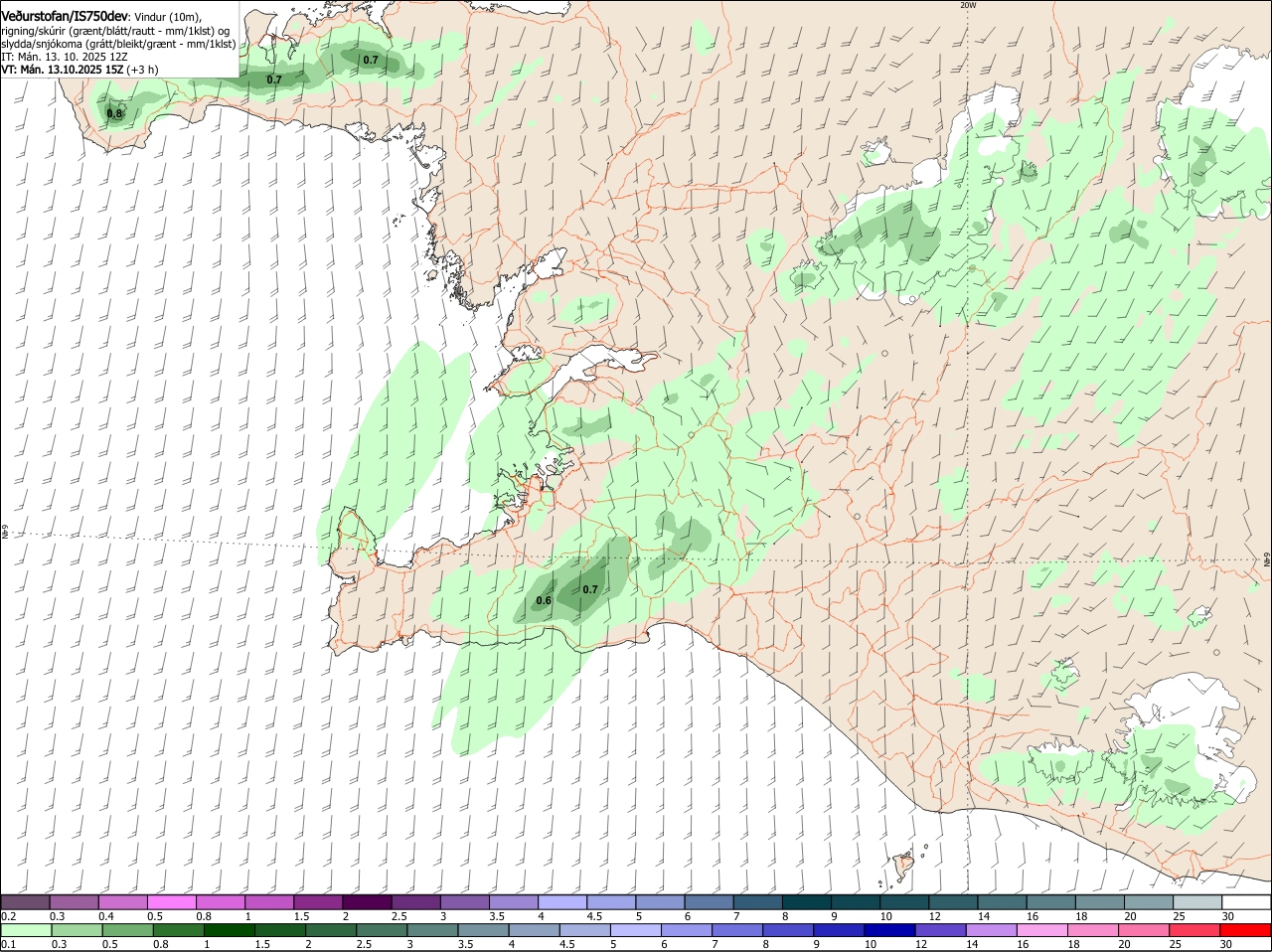Click the 0.8 precipitation label on the northwest peninsula

tap(115, 113)
